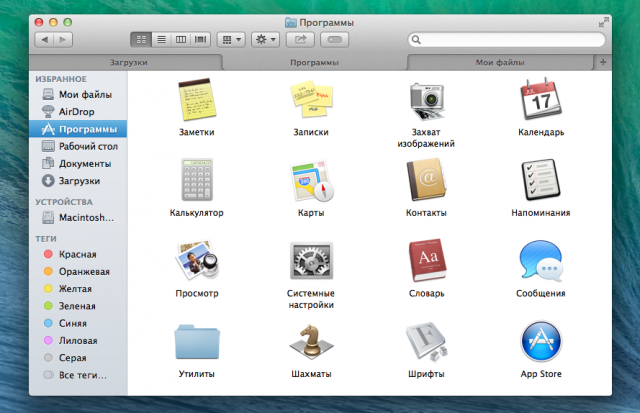Open the App Store icon
The width and height of the screenshot is (640, 413).
541,344
